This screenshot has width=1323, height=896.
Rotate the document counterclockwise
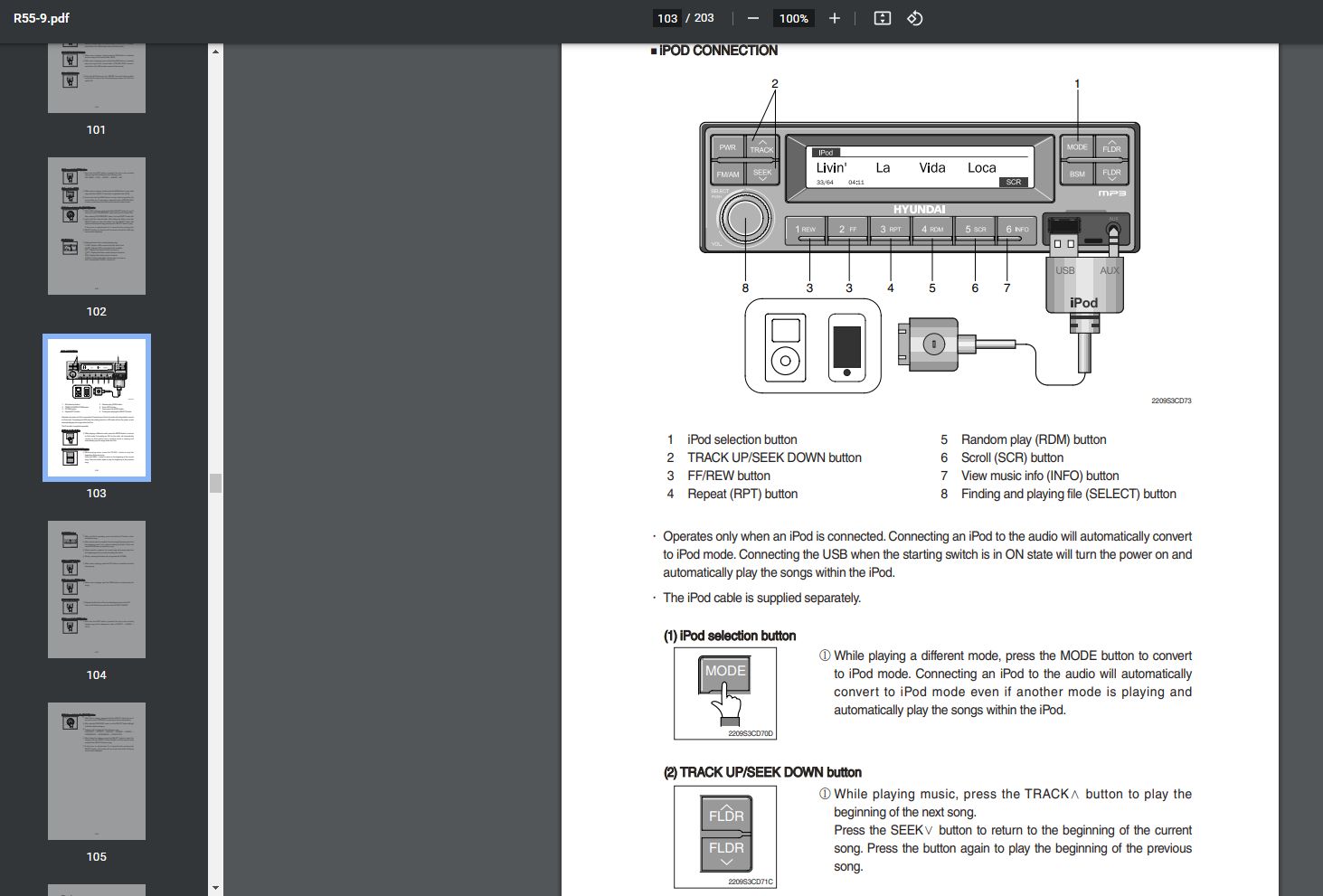click(914, 17)
